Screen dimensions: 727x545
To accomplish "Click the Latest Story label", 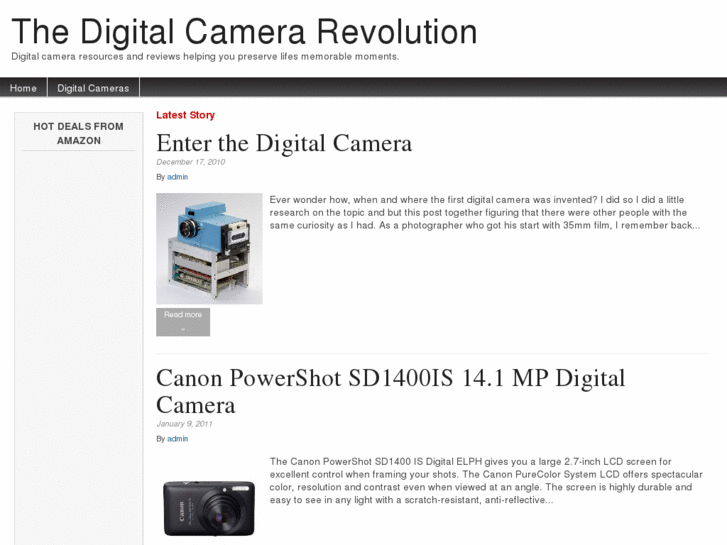I will point(185,115).
